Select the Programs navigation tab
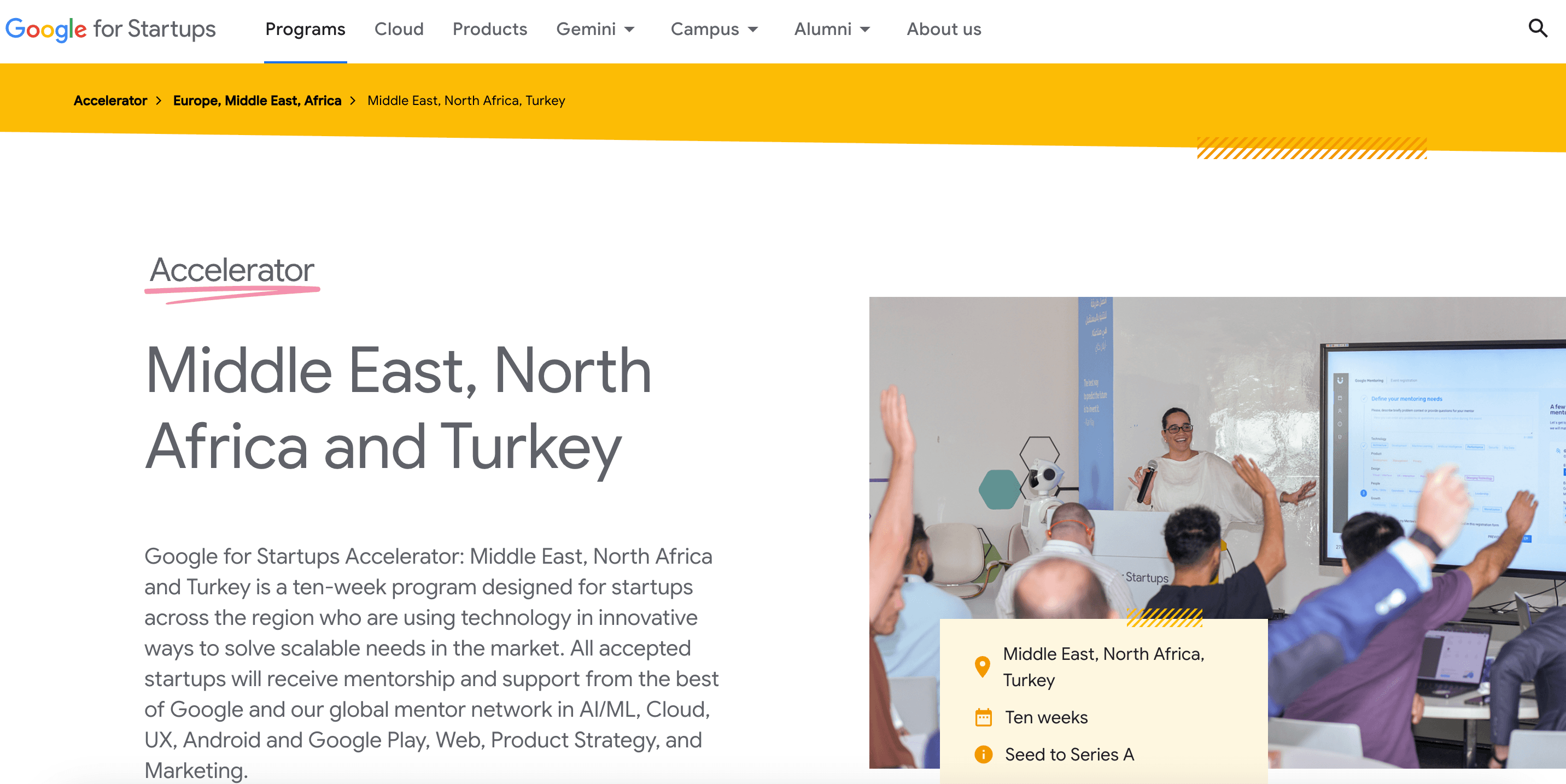 [x=305, y=28]
